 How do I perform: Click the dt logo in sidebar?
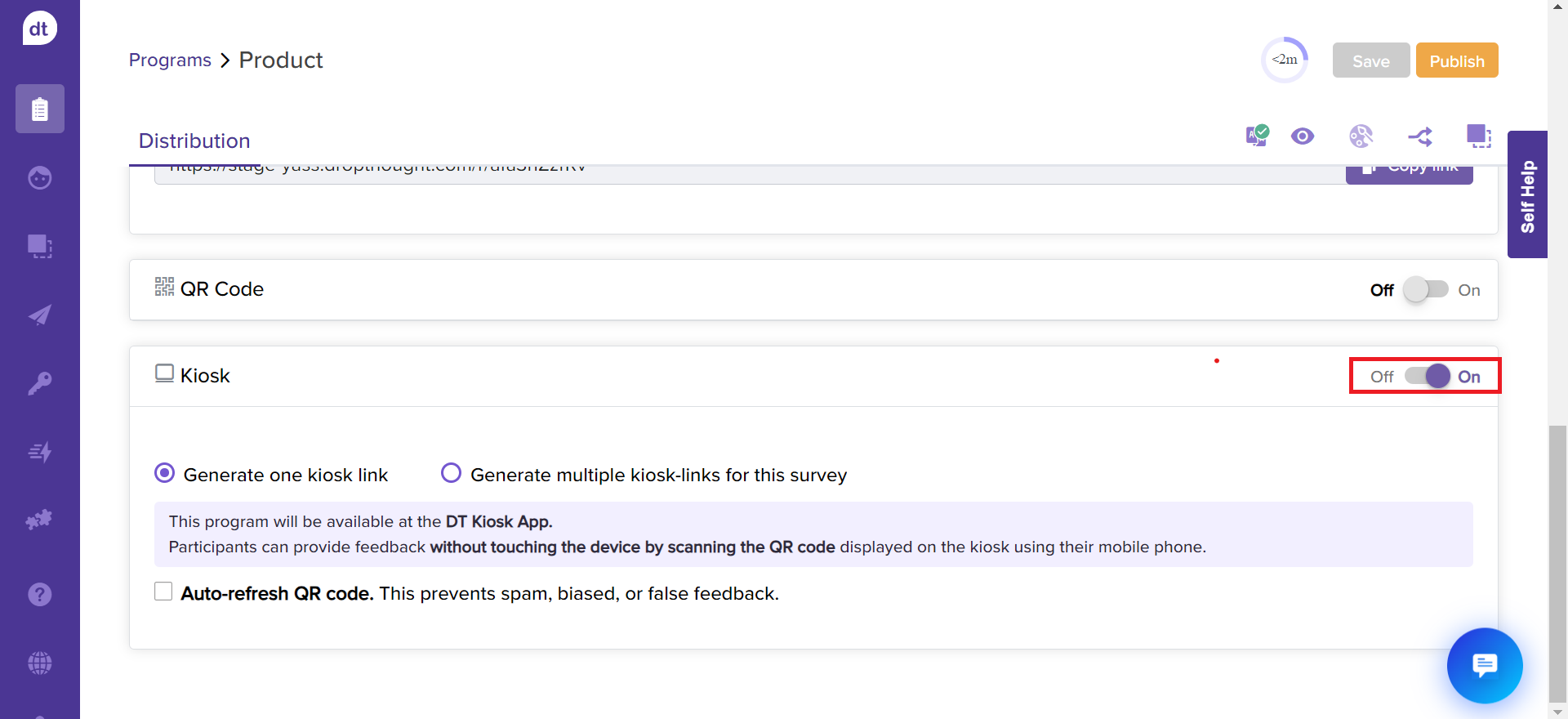[x=39, y=29]
